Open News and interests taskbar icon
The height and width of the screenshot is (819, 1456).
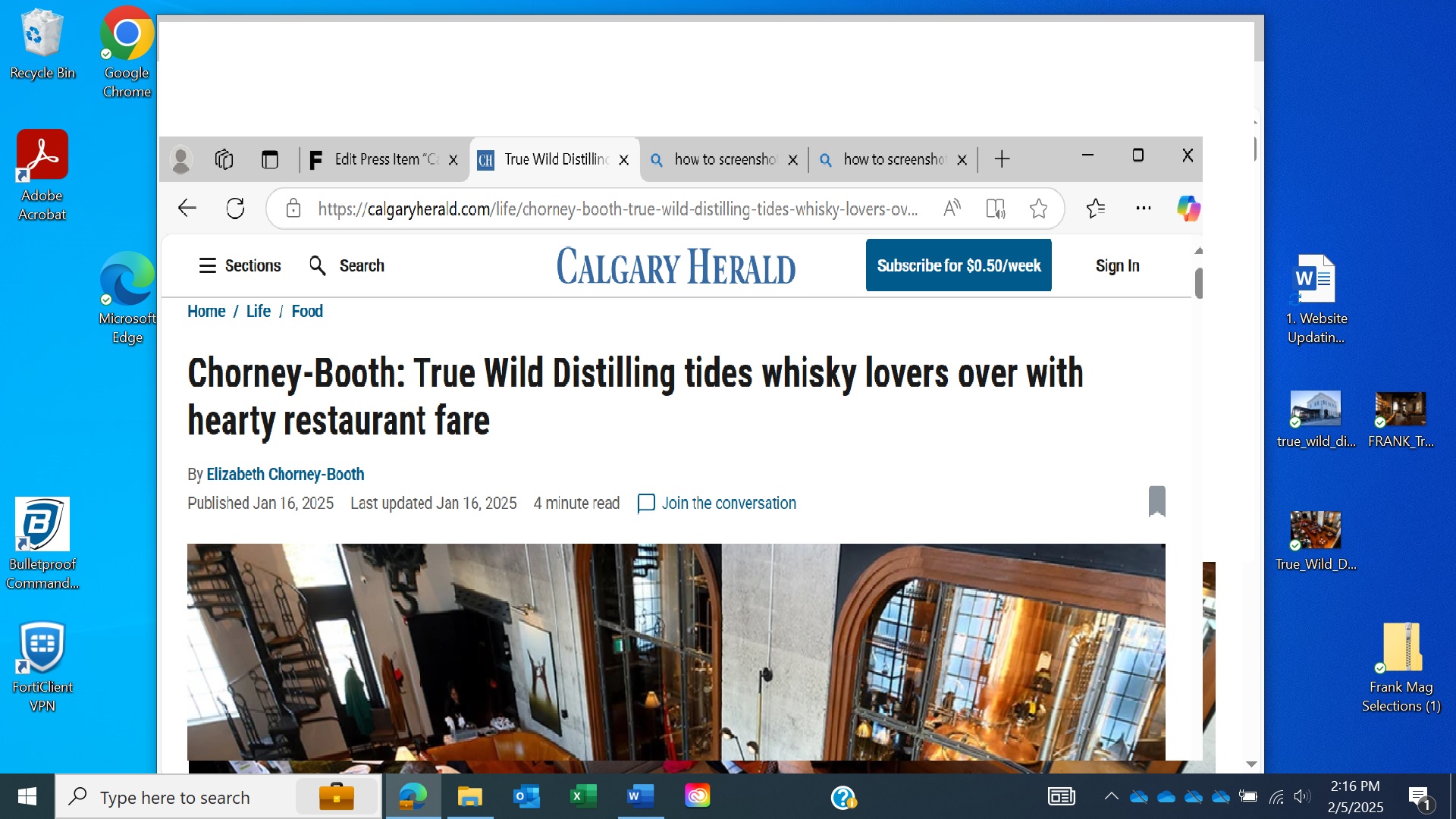point(1061,796)
